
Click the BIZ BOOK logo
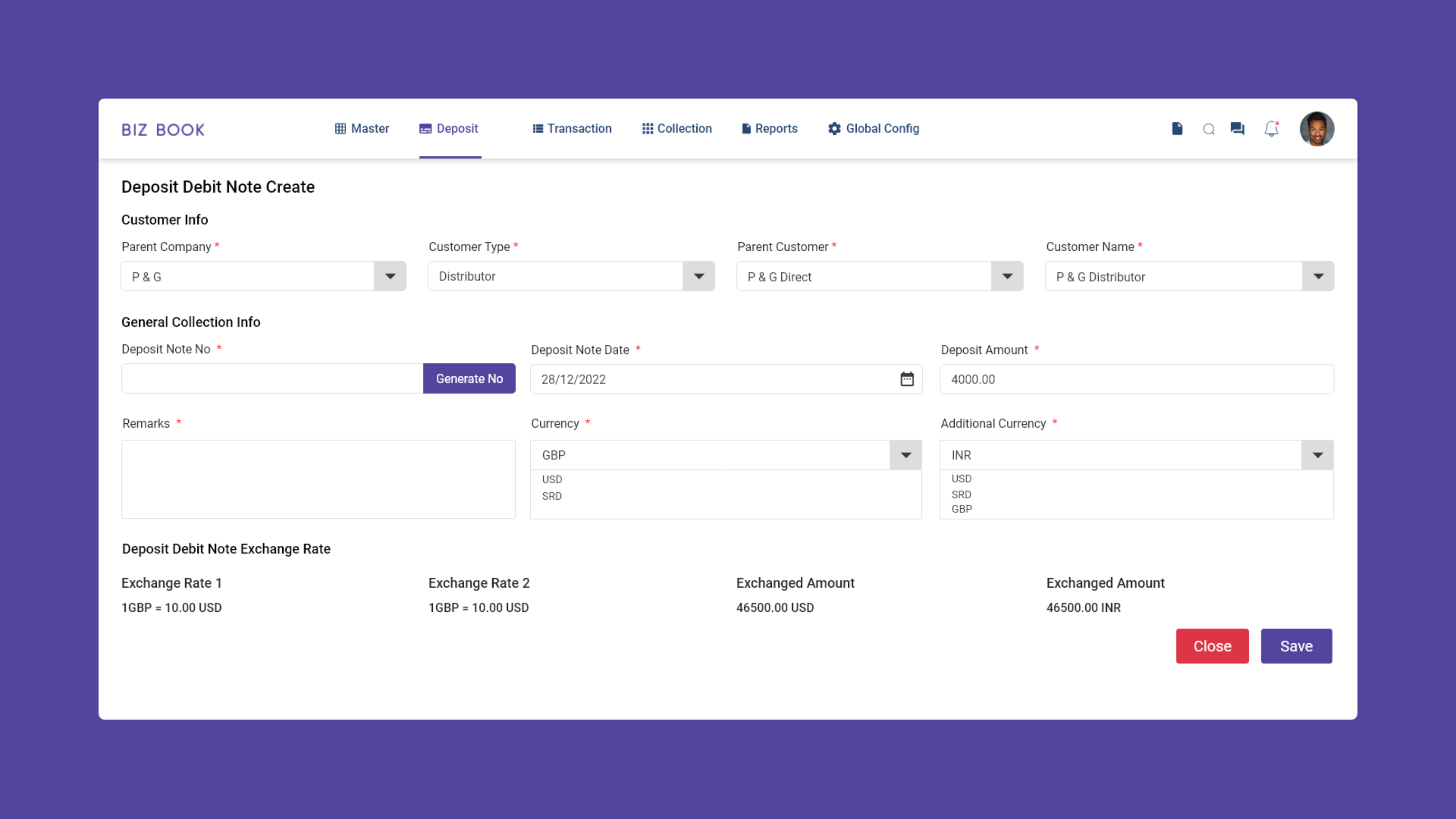[x=163, y=129]
